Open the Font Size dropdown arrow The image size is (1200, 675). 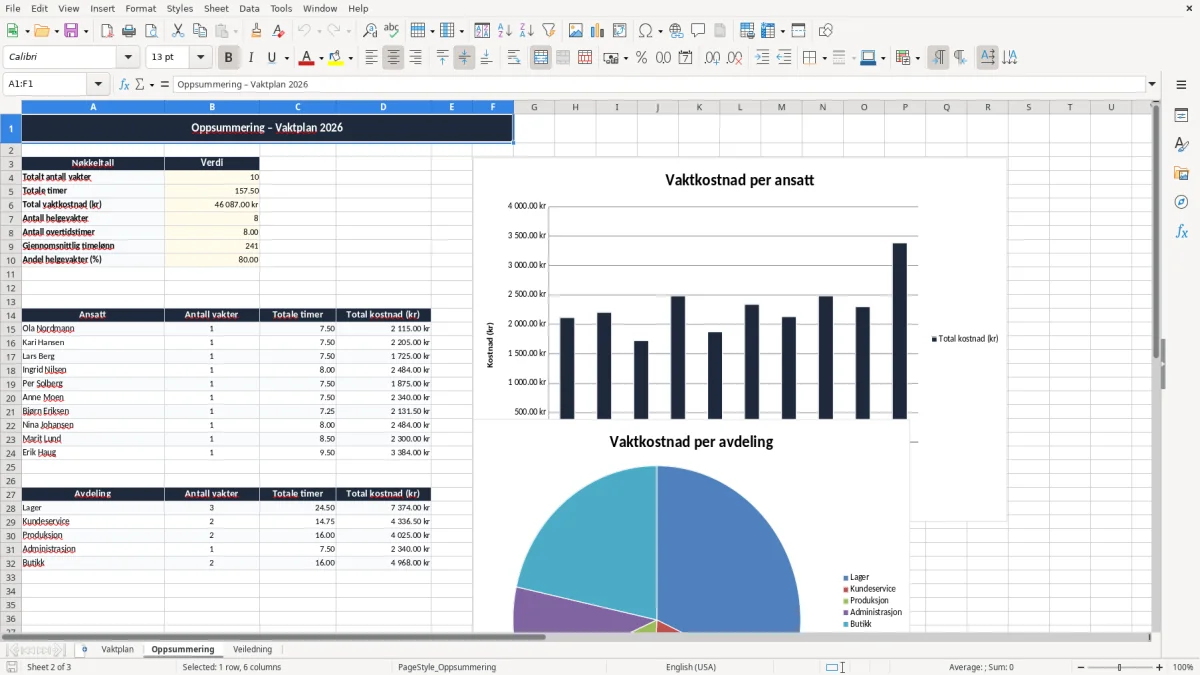click(x=201, y=58)
